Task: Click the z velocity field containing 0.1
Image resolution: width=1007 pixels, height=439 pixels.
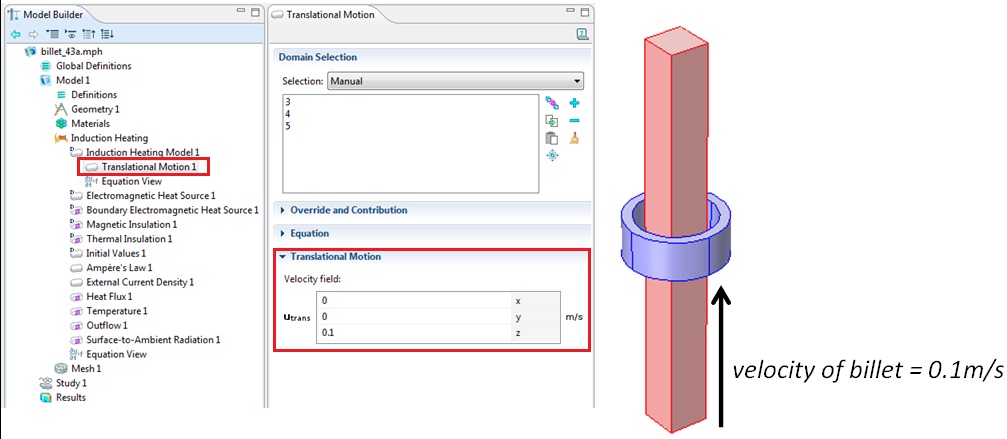Action: (x=412, y=333)
